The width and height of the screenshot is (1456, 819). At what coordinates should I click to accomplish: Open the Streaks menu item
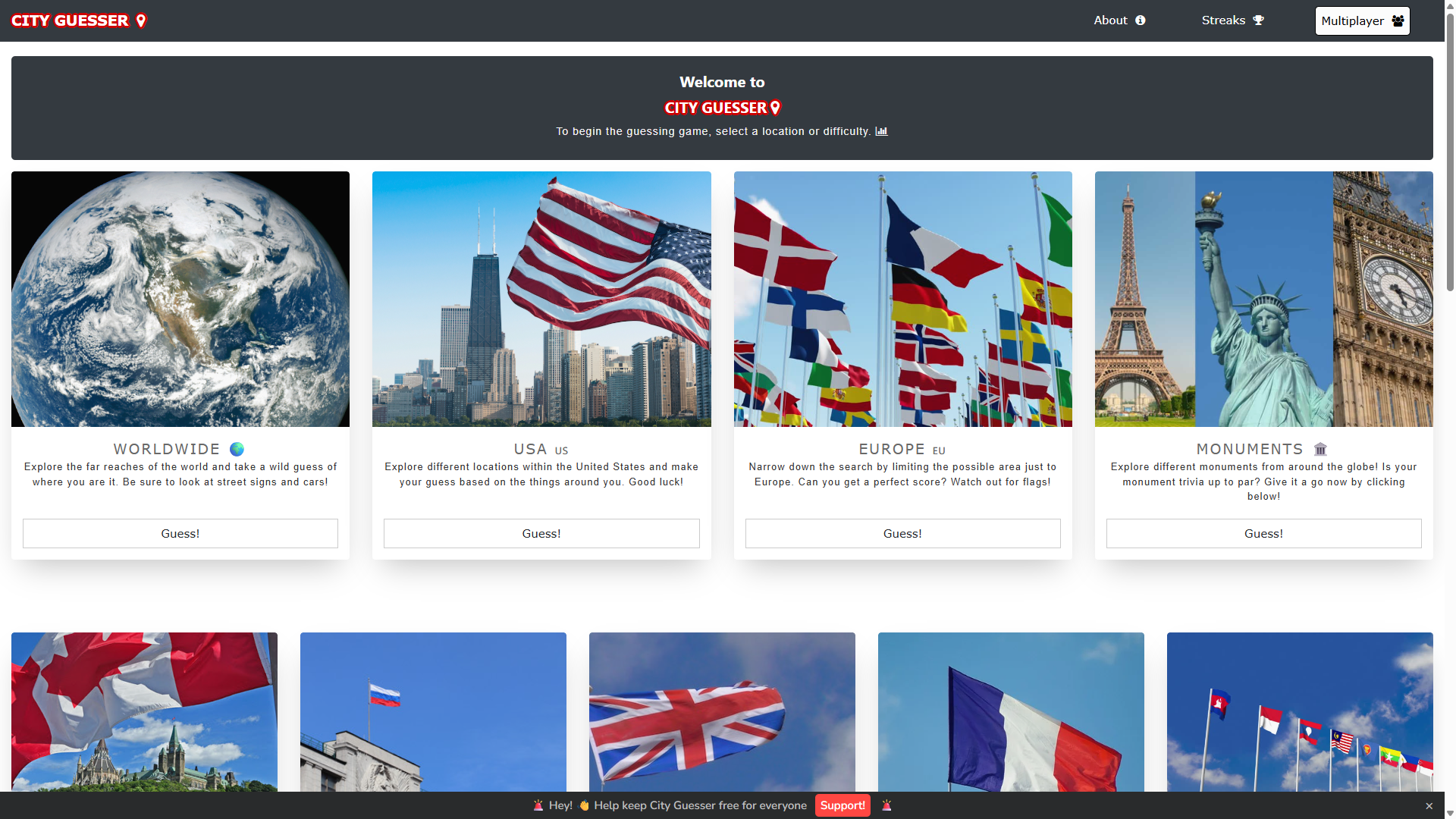pos(1223,20)
